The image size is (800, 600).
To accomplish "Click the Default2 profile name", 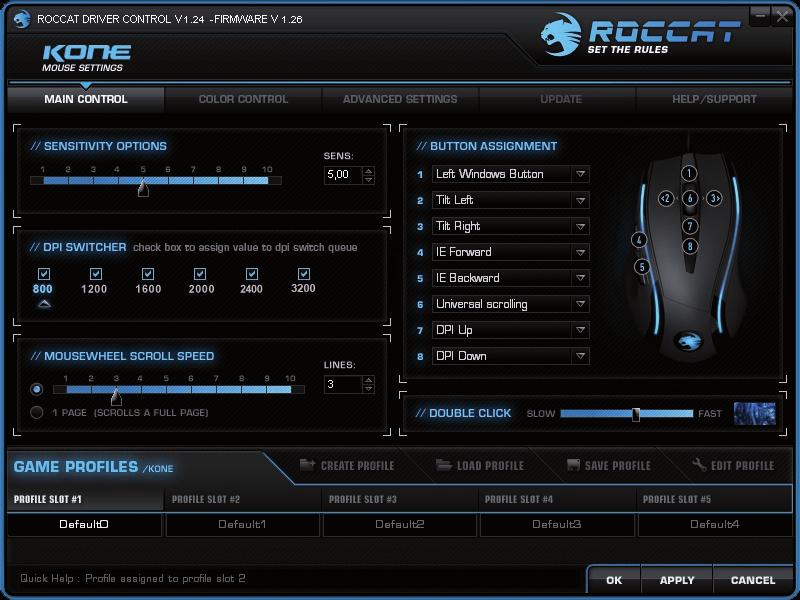I will [x=399, y=524].
